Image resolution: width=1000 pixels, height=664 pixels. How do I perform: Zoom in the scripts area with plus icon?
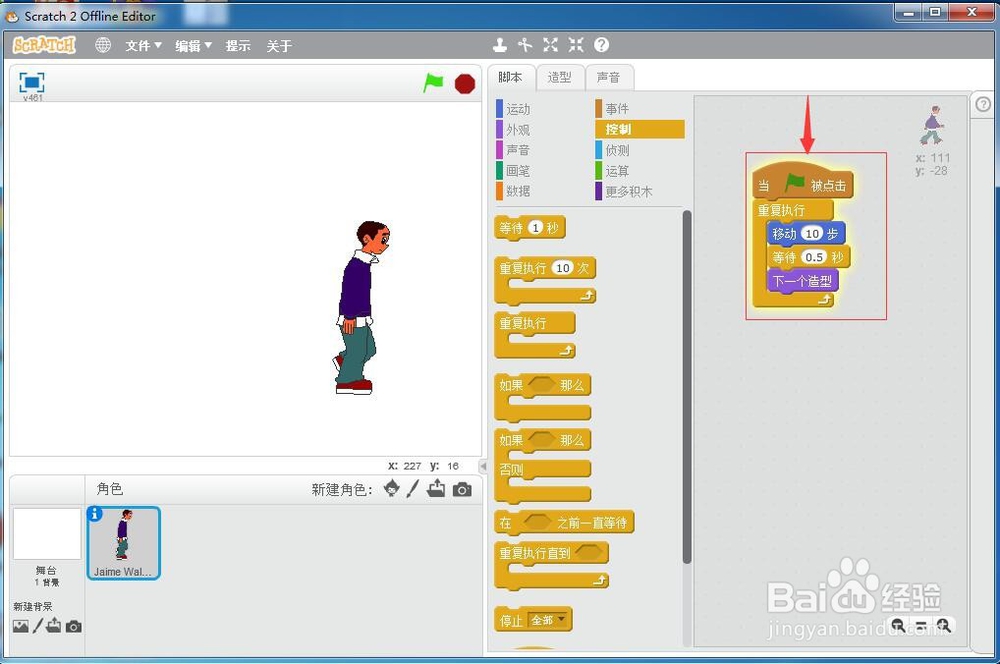point(943,625)
